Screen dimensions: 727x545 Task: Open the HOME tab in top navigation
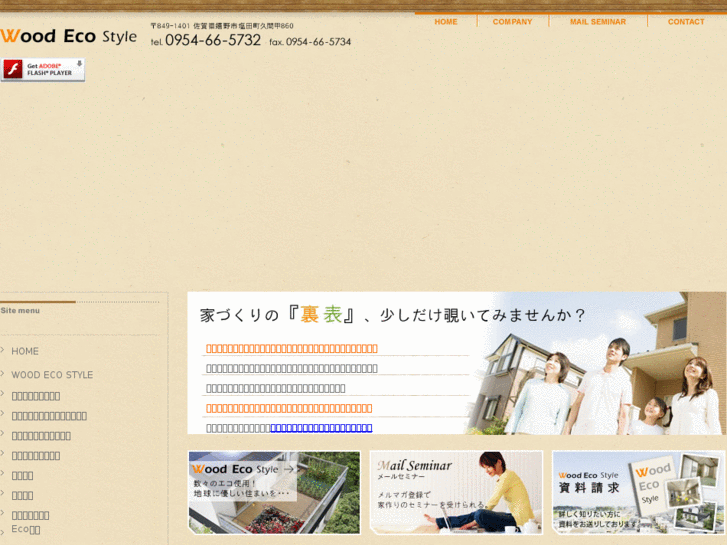tap(446, 22)
